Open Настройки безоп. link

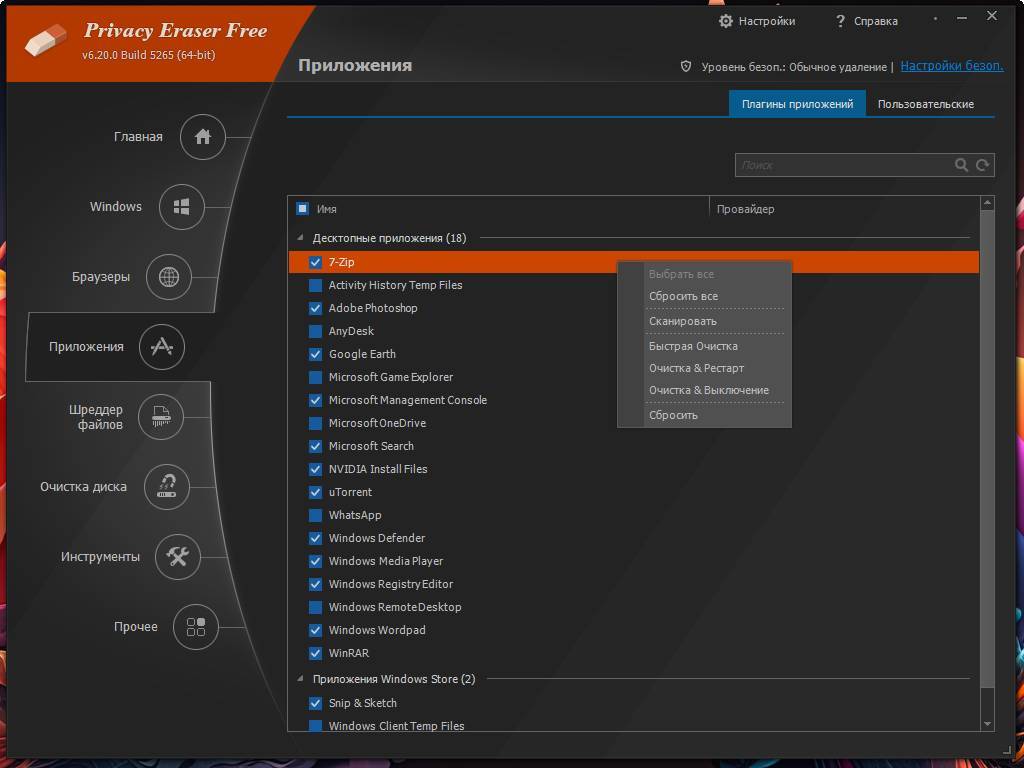[952, 66]
